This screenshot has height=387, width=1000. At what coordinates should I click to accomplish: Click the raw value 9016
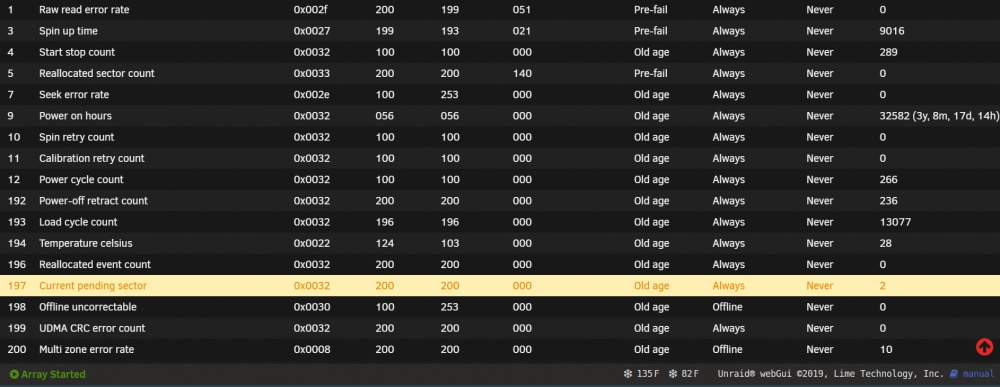click(x=892, y=31)
